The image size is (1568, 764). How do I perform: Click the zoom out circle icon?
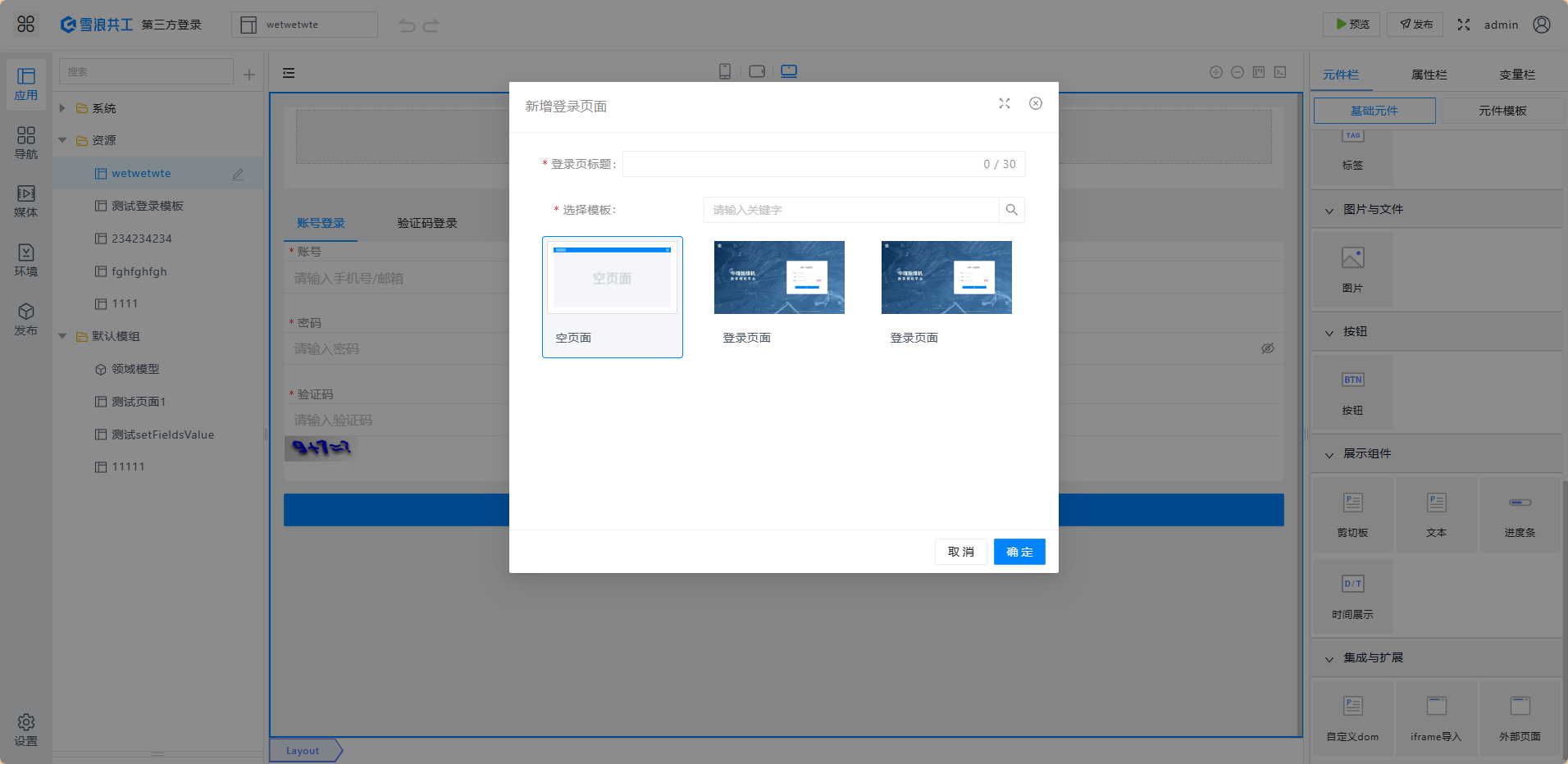click(1238, 72)
